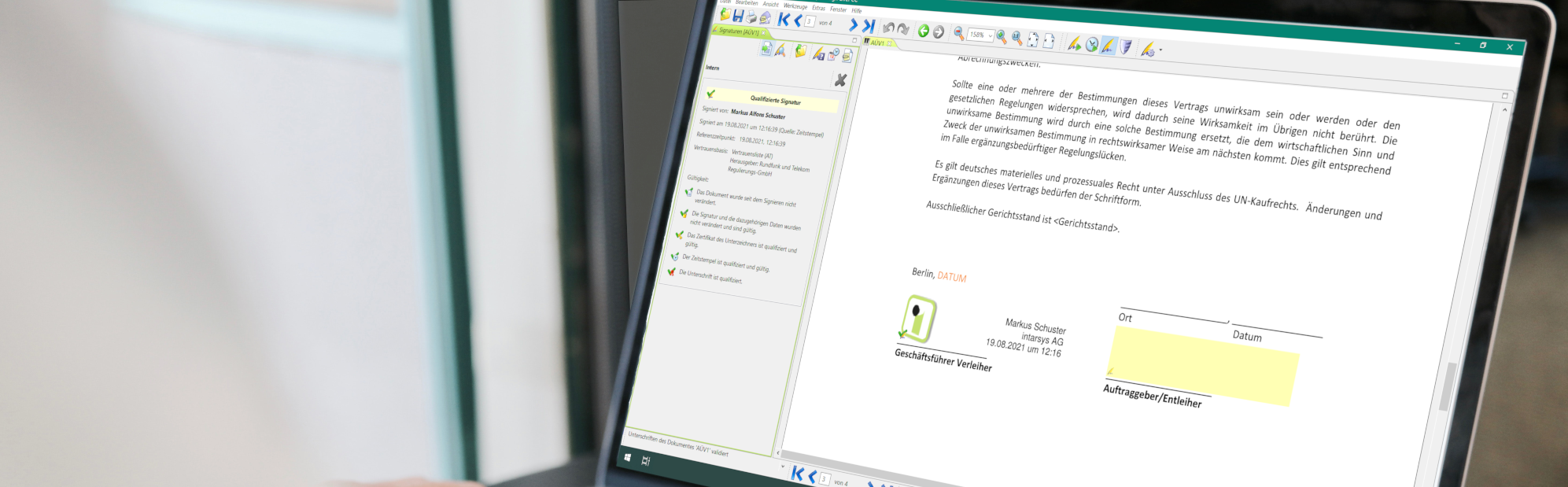Print the document using the printer icon
The width and height of the screenshot is (1568, 487).
click(x=751, y=17)
